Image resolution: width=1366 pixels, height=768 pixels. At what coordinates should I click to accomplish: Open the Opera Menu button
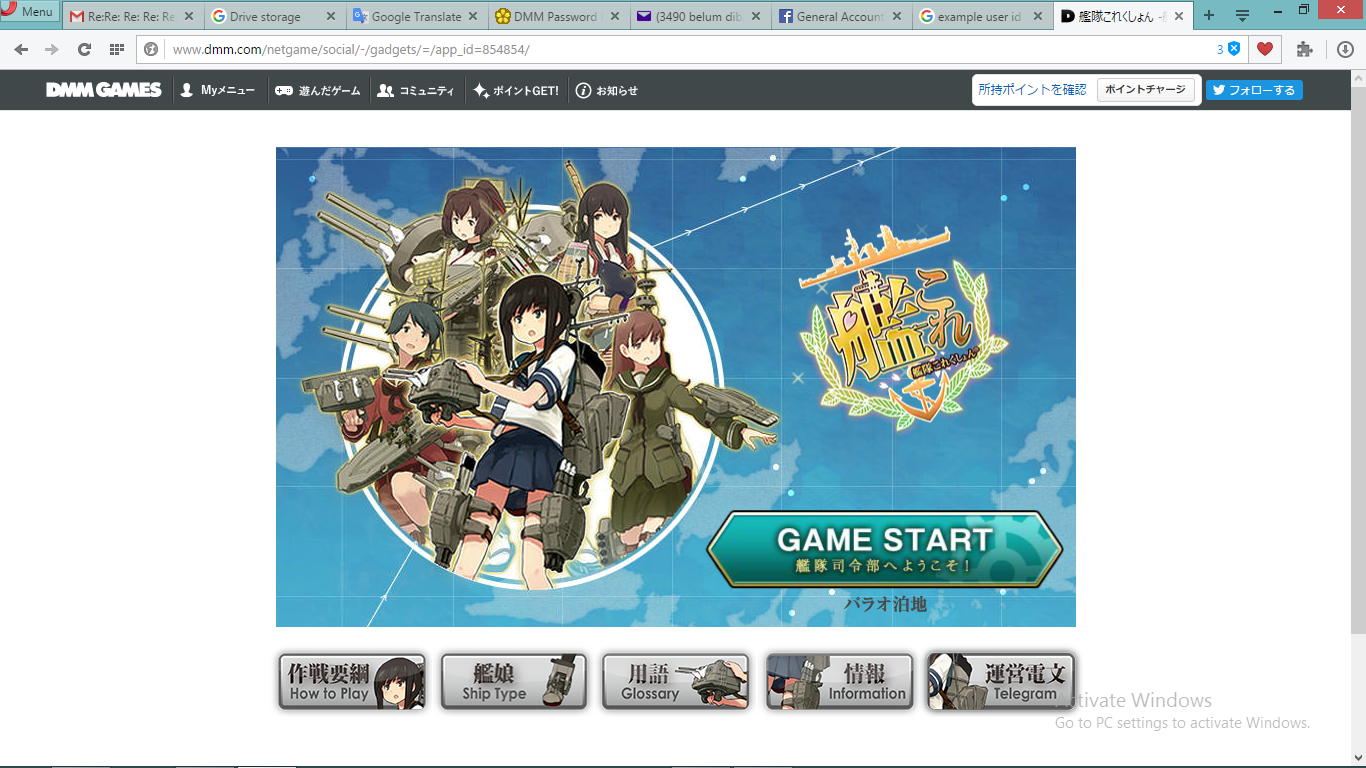(28, 12)
